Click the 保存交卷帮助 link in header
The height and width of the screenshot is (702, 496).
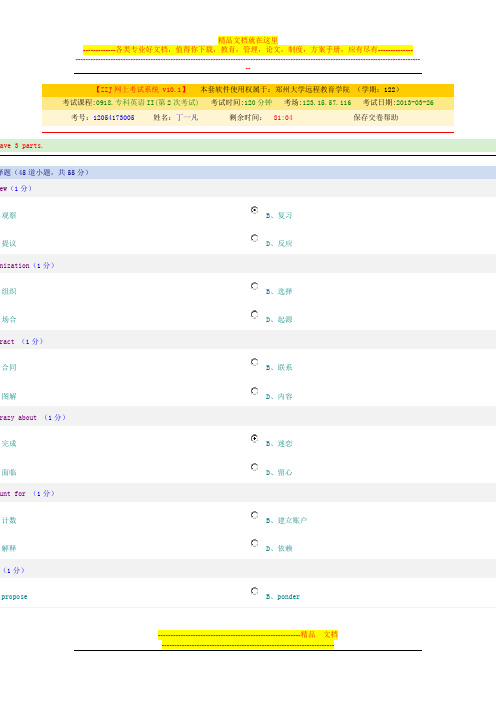click(x=376, y=117)
